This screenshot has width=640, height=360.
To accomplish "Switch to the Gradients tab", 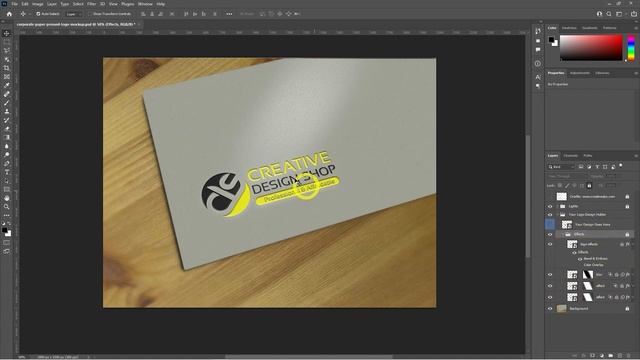I will [590, 28].
